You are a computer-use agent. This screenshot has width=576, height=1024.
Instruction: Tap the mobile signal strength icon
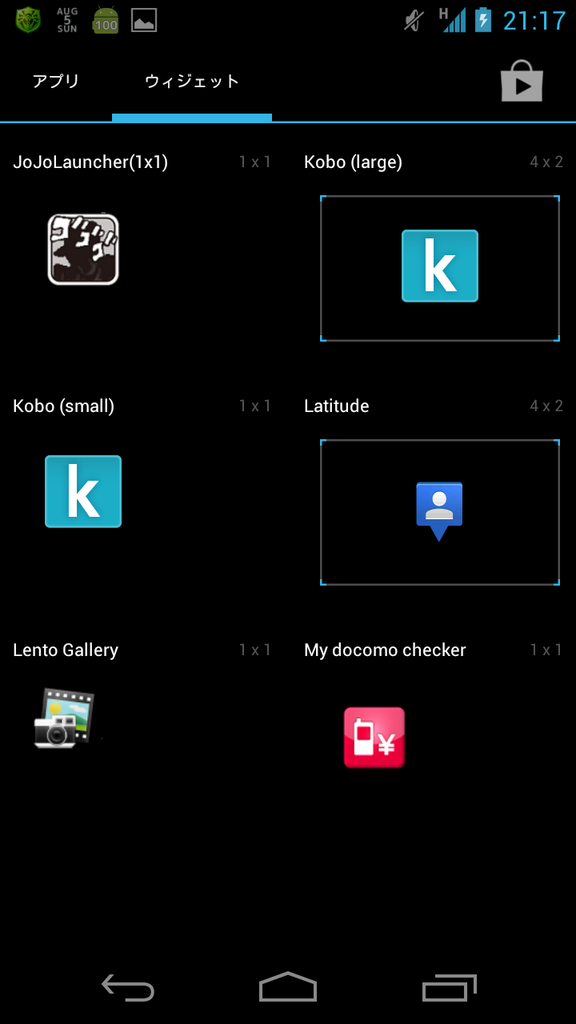click(x=453, y=20)
